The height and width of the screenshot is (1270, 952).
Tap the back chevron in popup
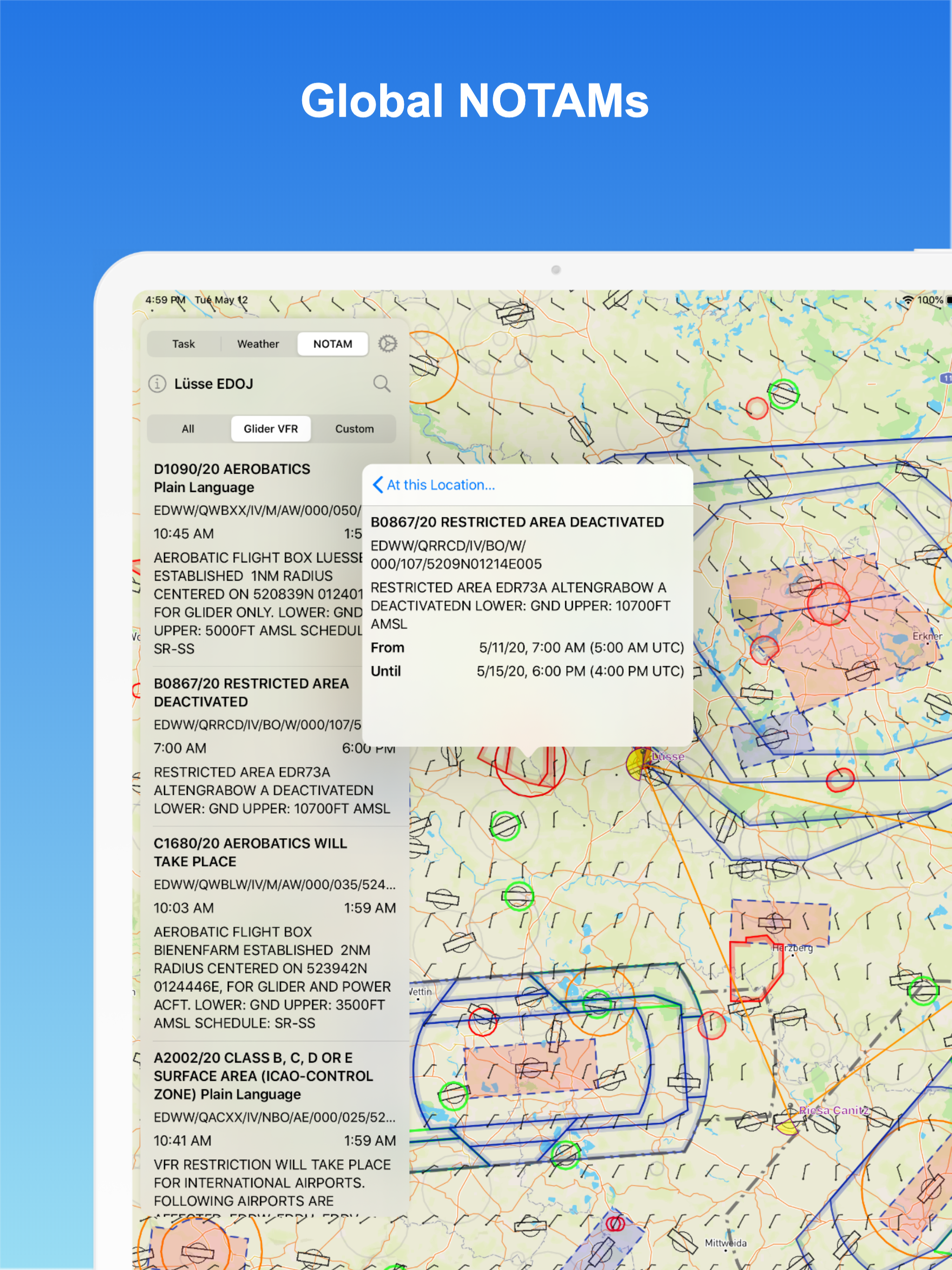pyautogui.click(x=378, y=484)
